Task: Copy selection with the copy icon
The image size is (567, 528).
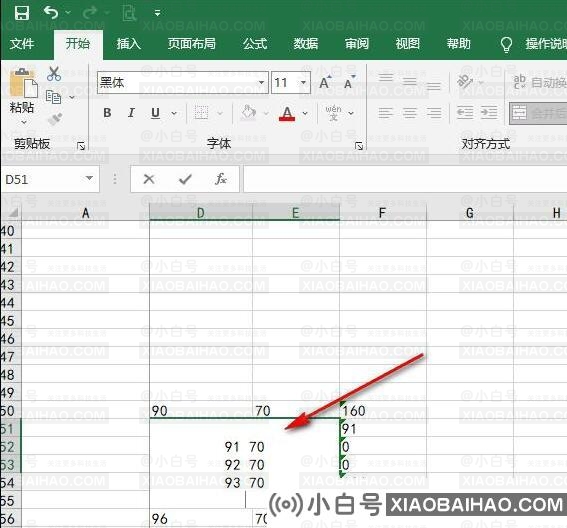Action: 54,97
